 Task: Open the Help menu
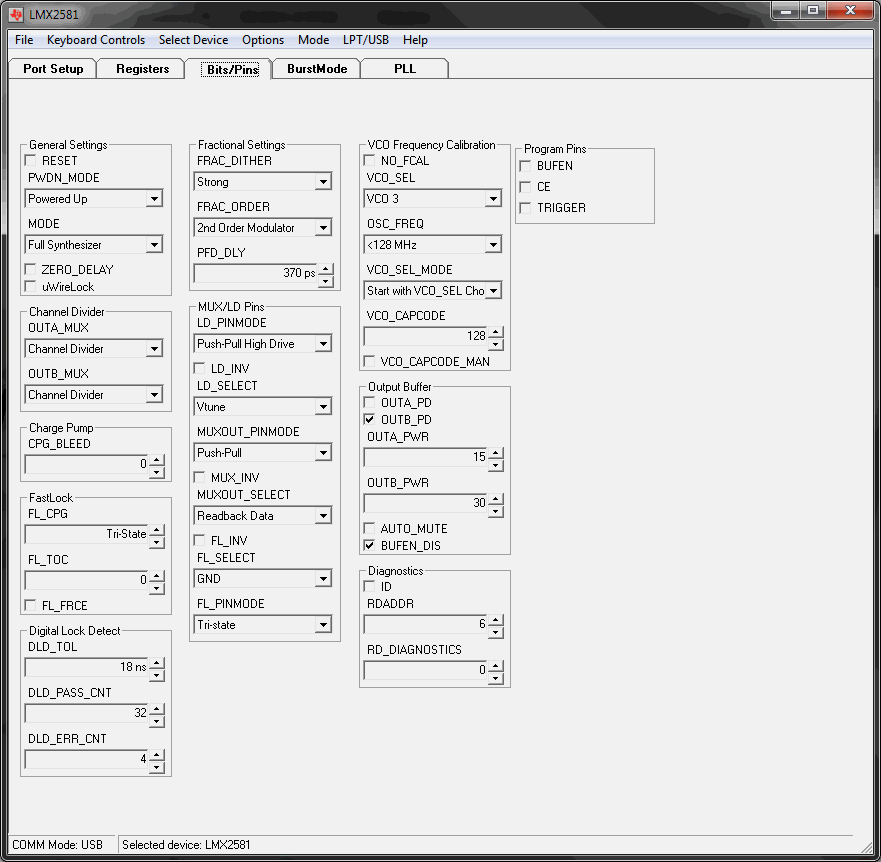coord(415,40)
